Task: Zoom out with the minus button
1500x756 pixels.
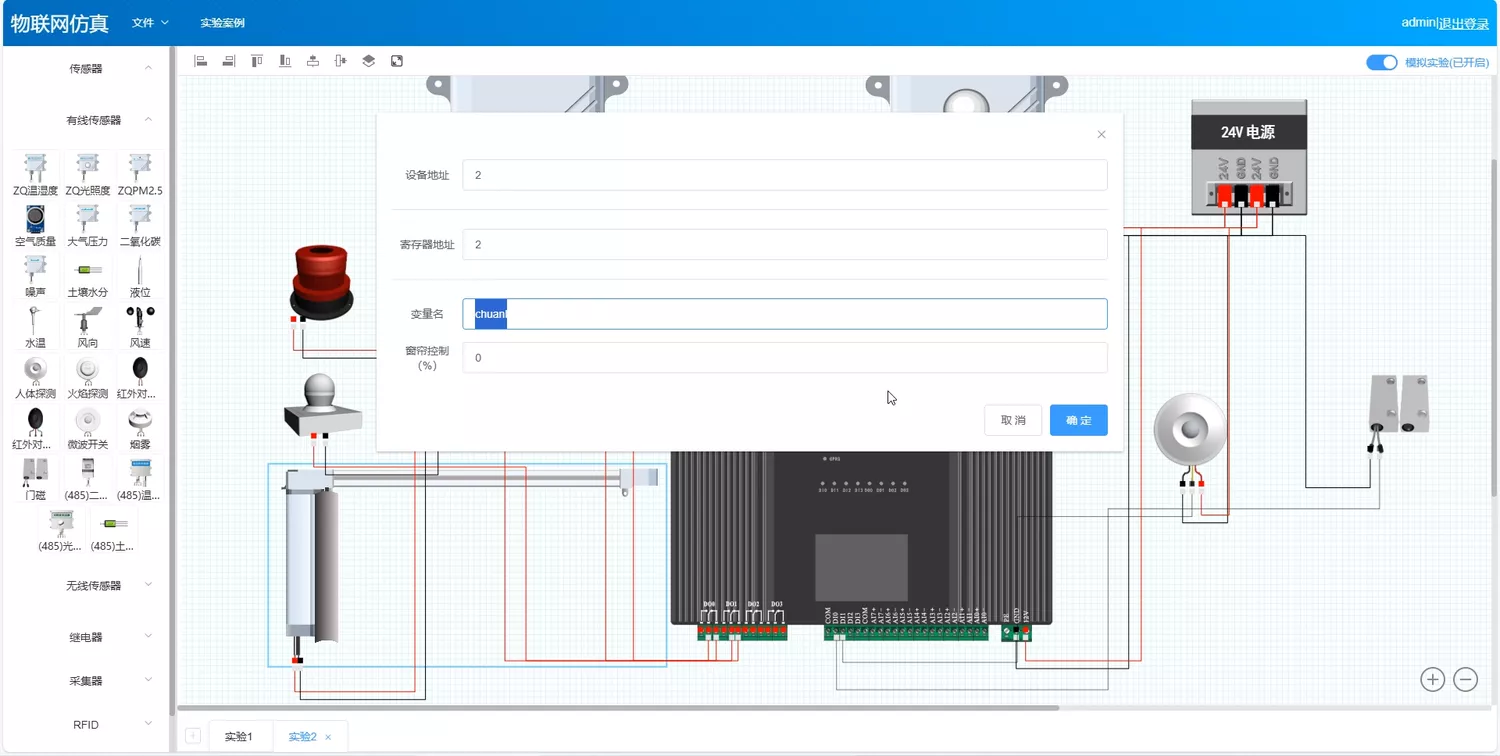Action: [1465, 680]
